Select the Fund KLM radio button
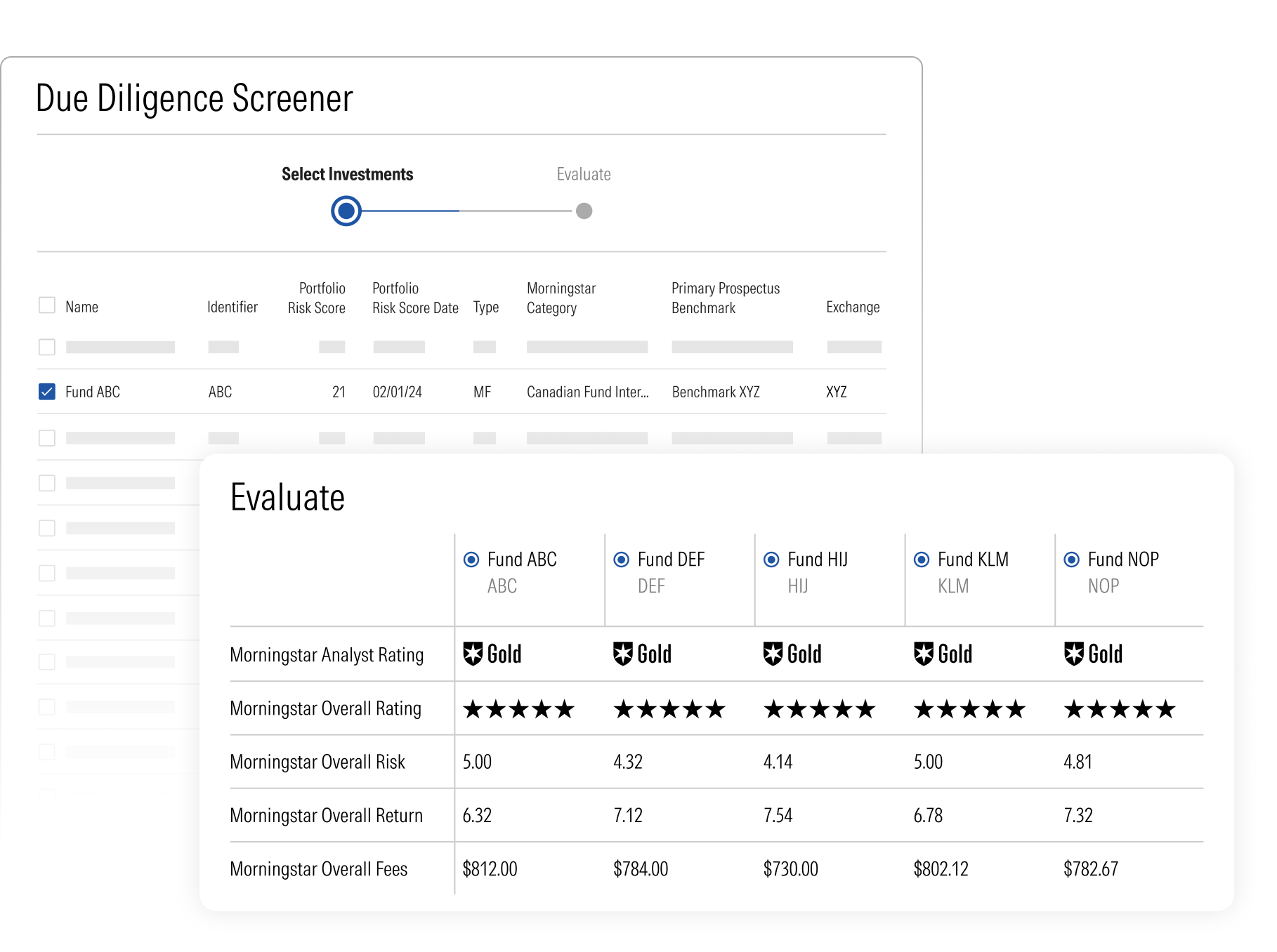This screenshot has width=1277, height=952. 922,560
